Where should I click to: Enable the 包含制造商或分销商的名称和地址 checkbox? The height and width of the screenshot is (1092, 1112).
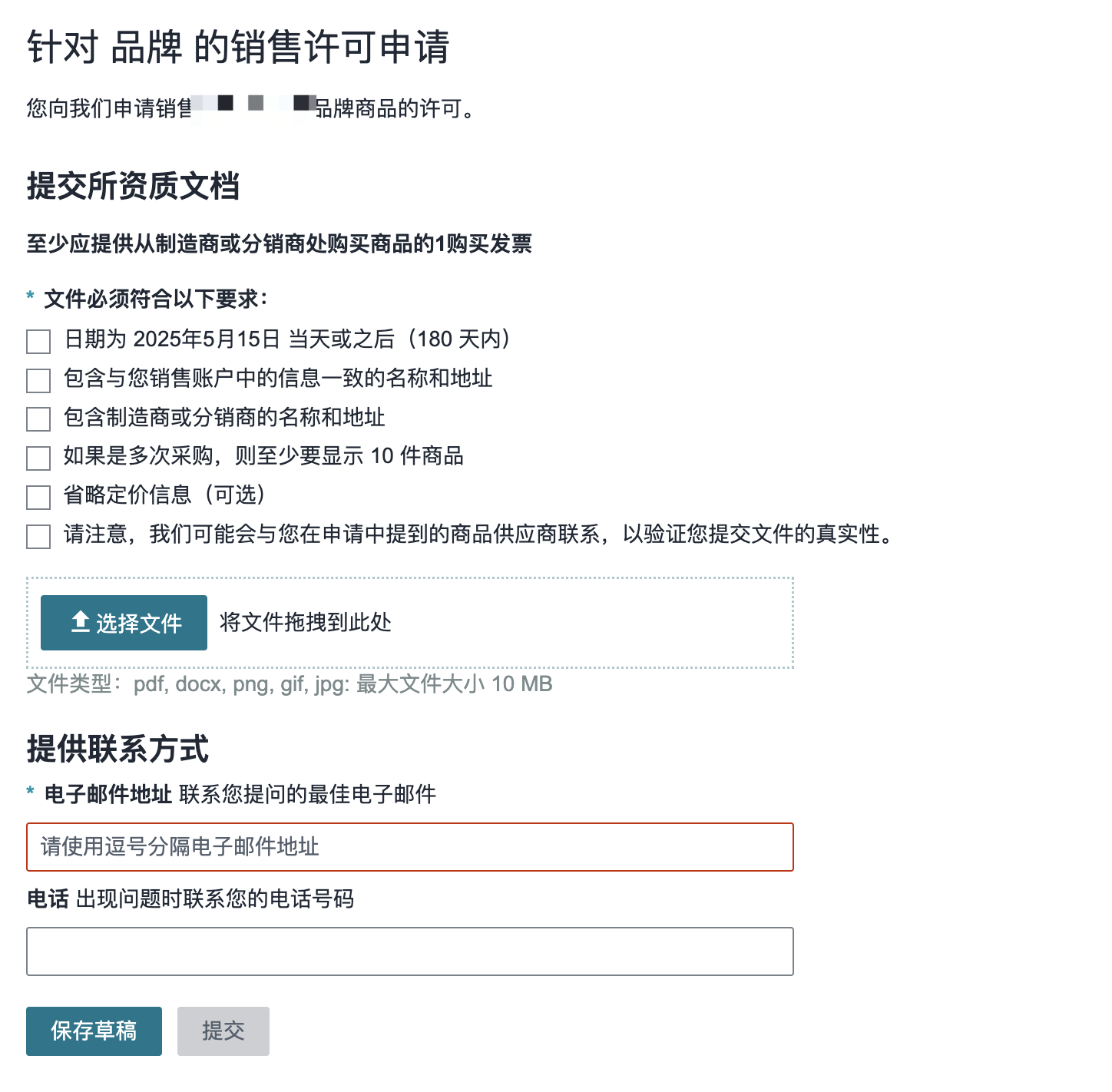click(x=38, y=419)
